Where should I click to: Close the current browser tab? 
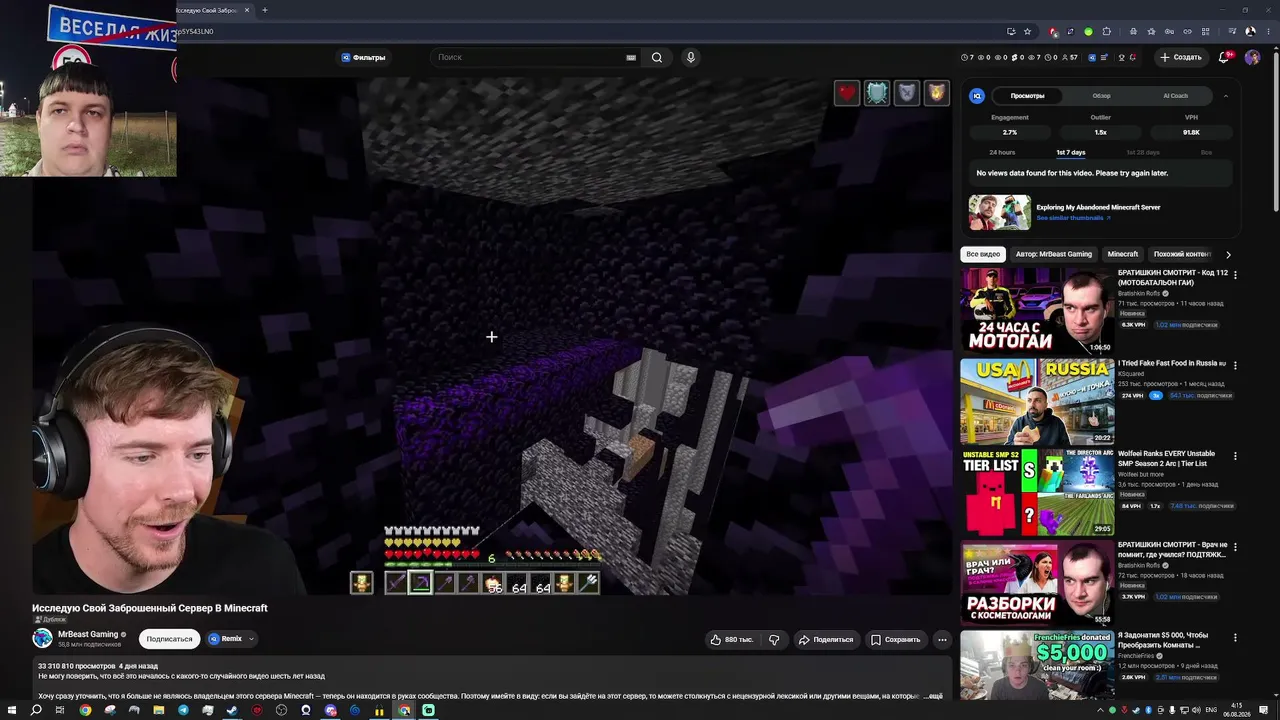pos(247,10)
